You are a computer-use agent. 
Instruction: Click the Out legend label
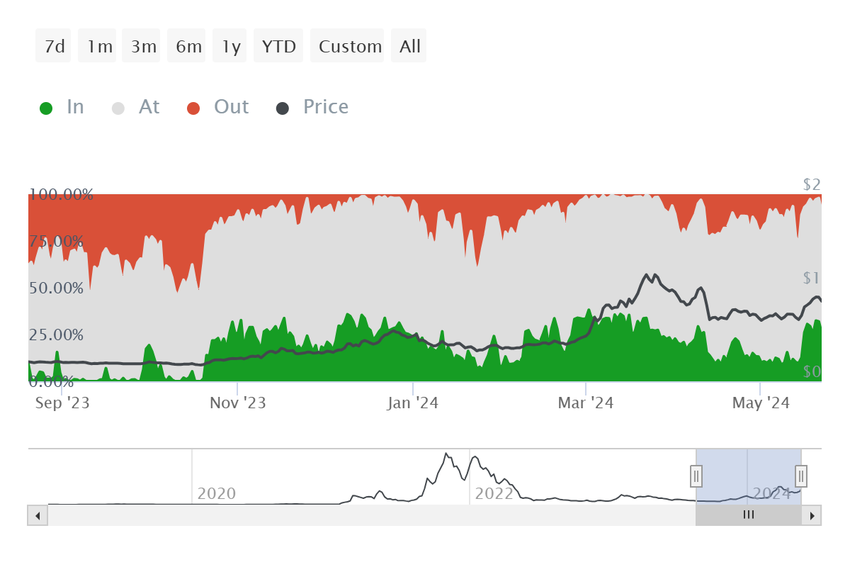pos(231,107)
